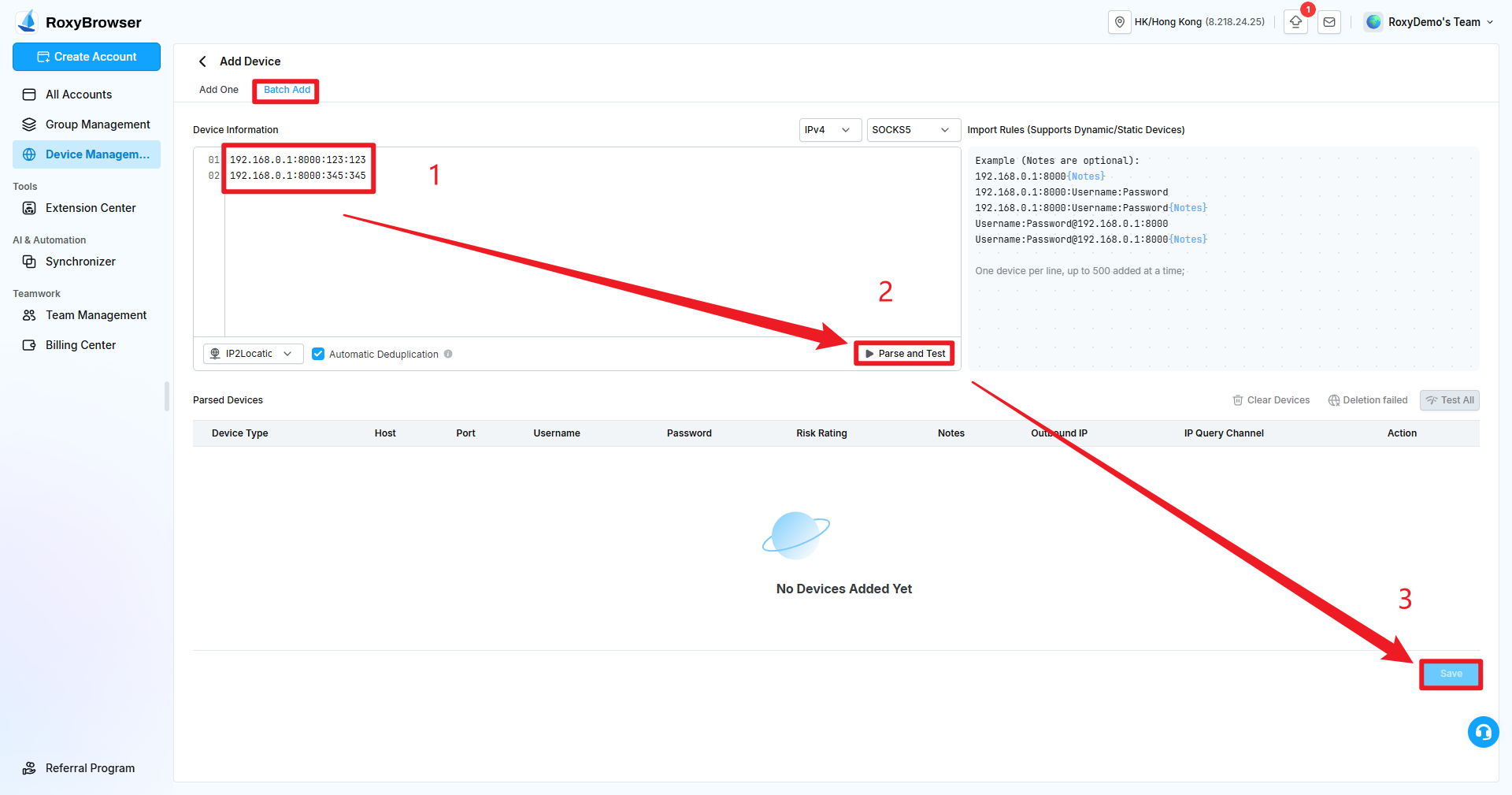
Task: Click line 192.168.0.1:8000:345:345
Action: pos(298,176)
